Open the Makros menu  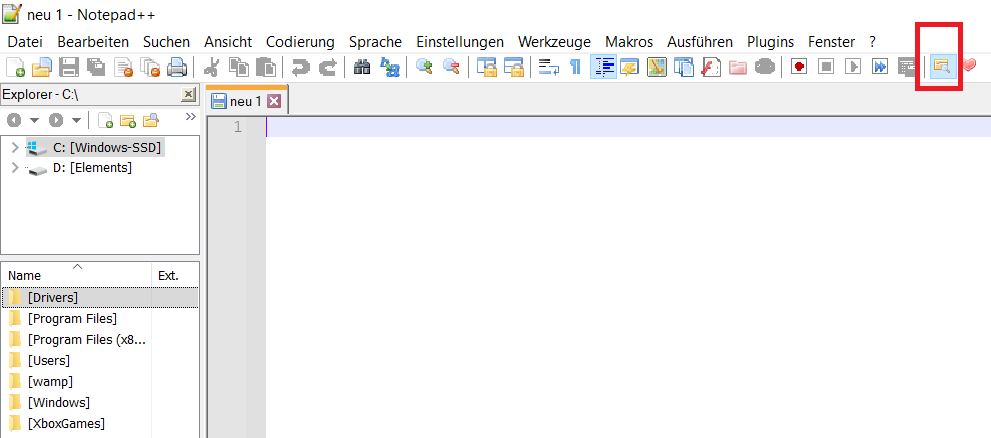tap(629, 42)
